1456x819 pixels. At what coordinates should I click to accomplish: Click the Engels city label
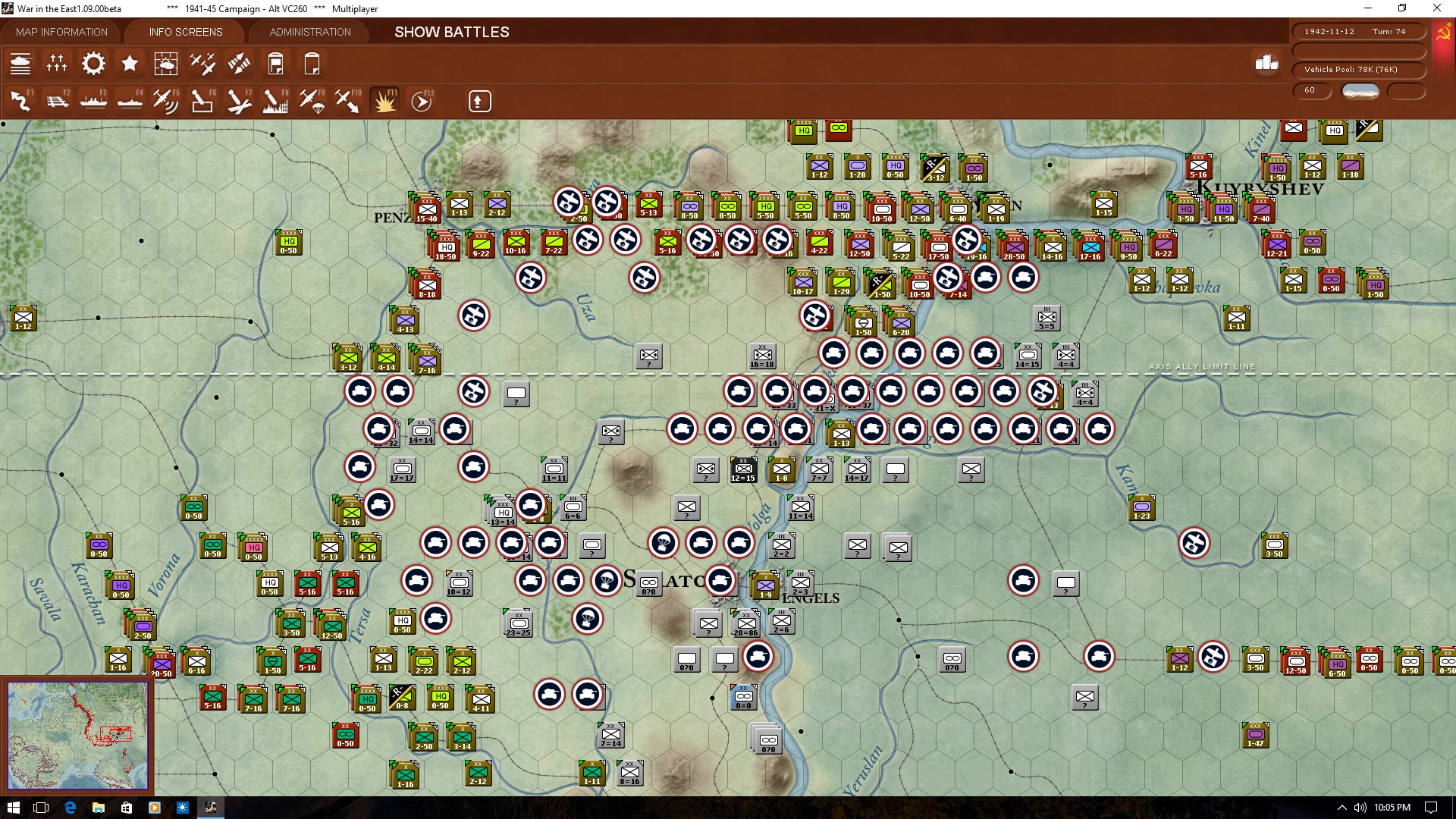(x=811, y=598)
